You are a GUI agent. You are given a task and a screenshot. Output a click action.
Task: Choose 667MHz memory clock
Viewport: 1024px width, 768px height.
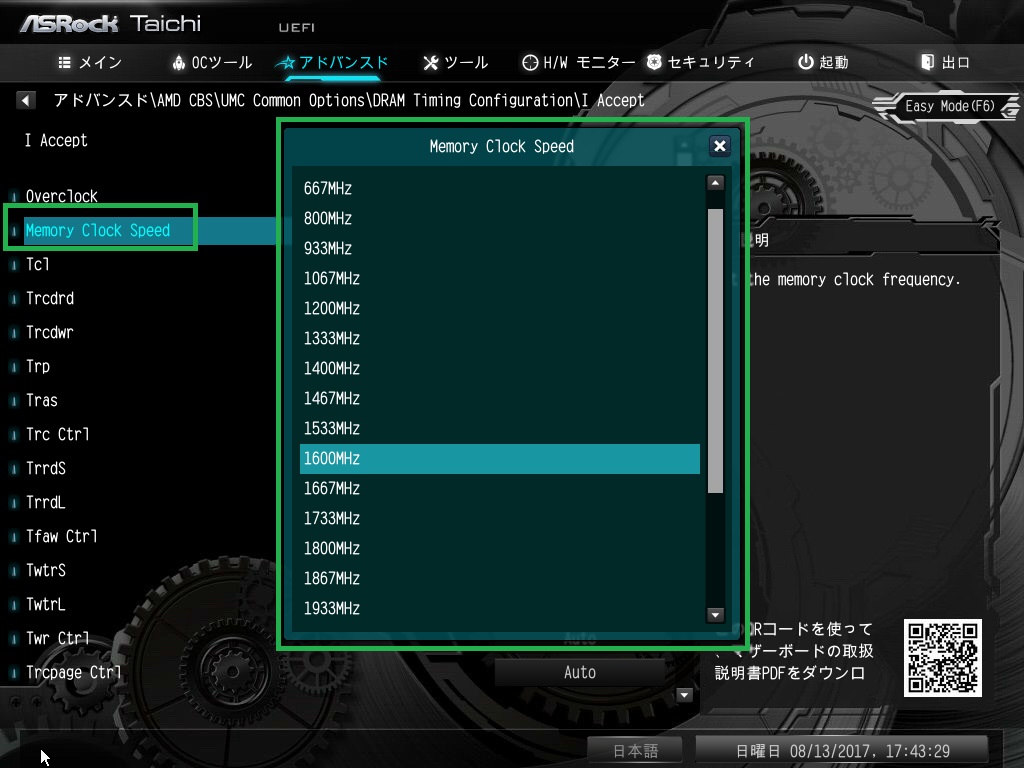point(500,189)
